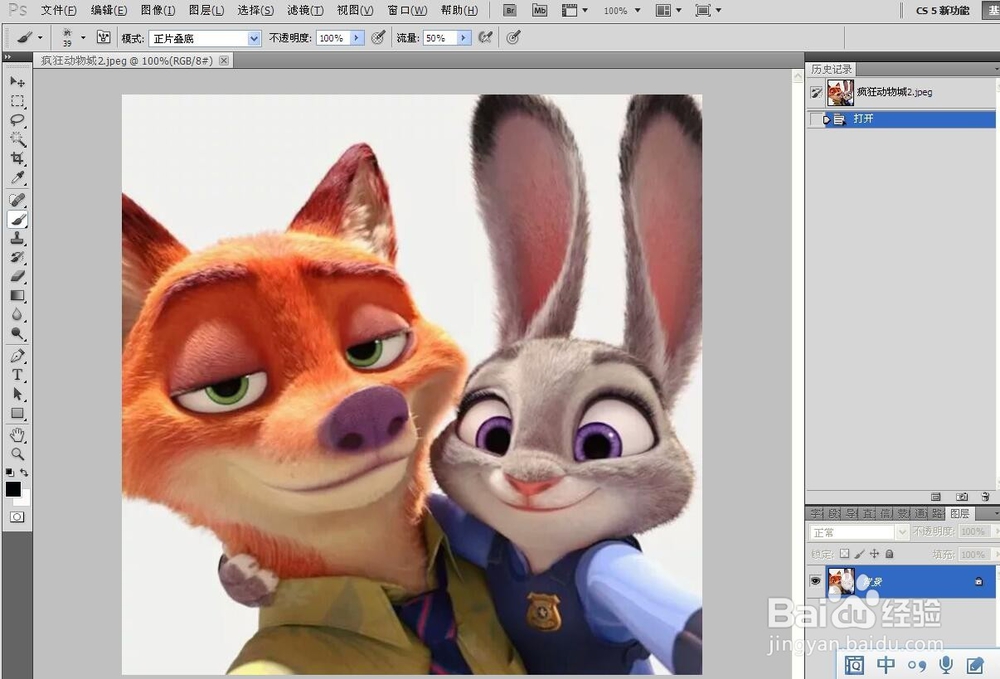The width and height of the screenshot is (1000, 679).
Task: Select the History Brush tool
Action: [17, 257]
